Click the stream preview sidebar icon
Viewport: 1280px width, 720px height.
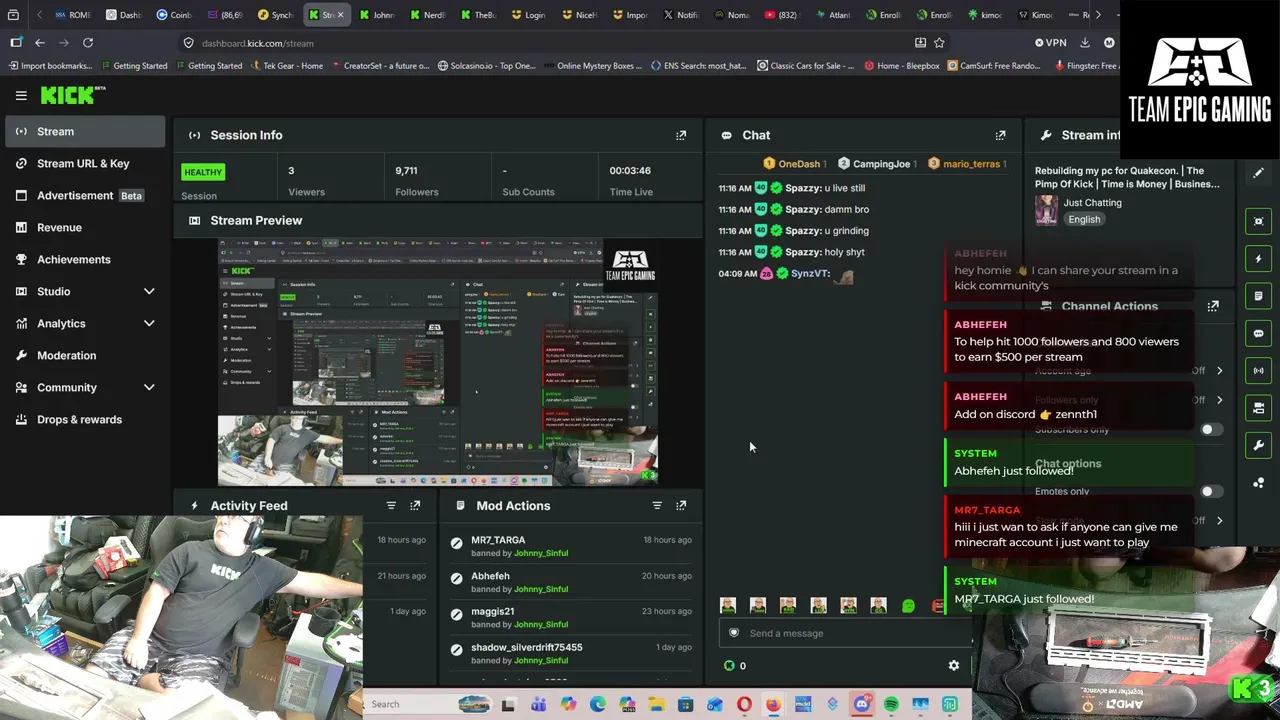(x=1259, y=221)
